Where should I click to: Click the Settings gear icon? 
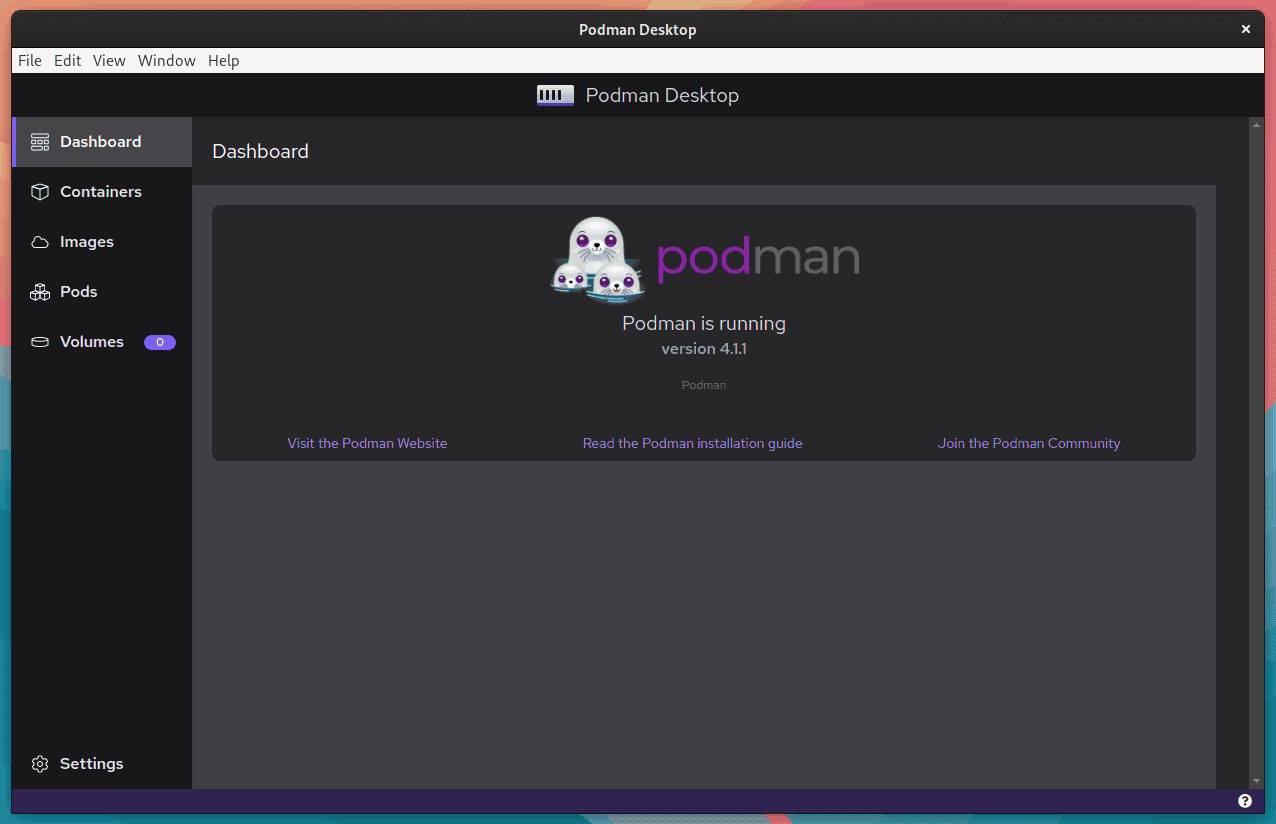pyautogui.click(x=40, y=763)
